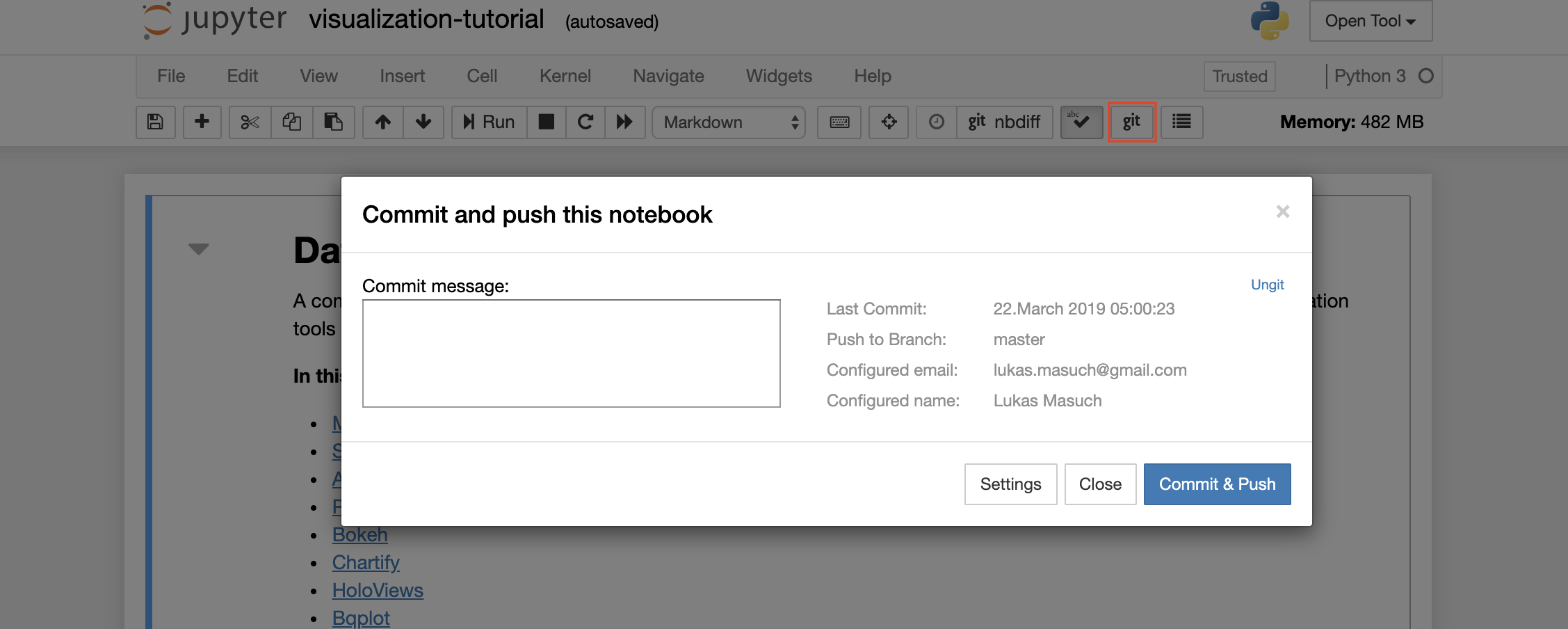Image resolution: width=1568 pixels, height=629 pixels.
Task: Click the clock history icon
Action: tap(937, 122)
